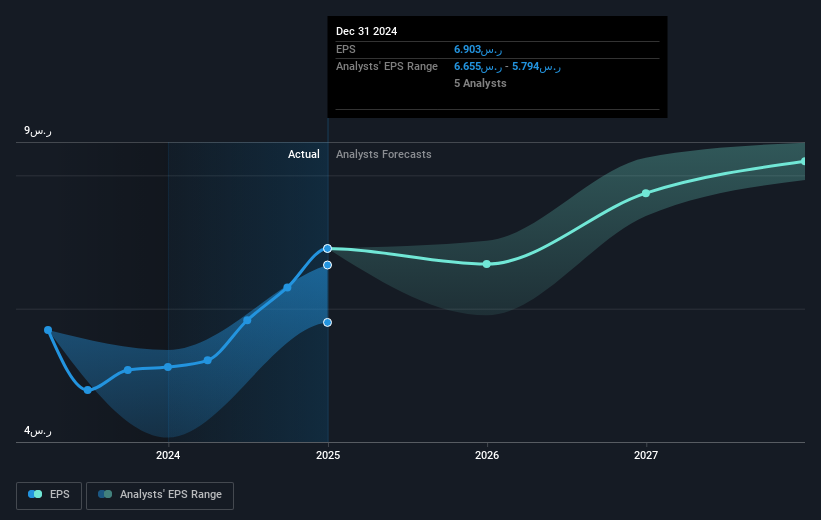Click the 2027 x-axis label
This screenshot has height=520, width=821.
(x=646, y=455)
